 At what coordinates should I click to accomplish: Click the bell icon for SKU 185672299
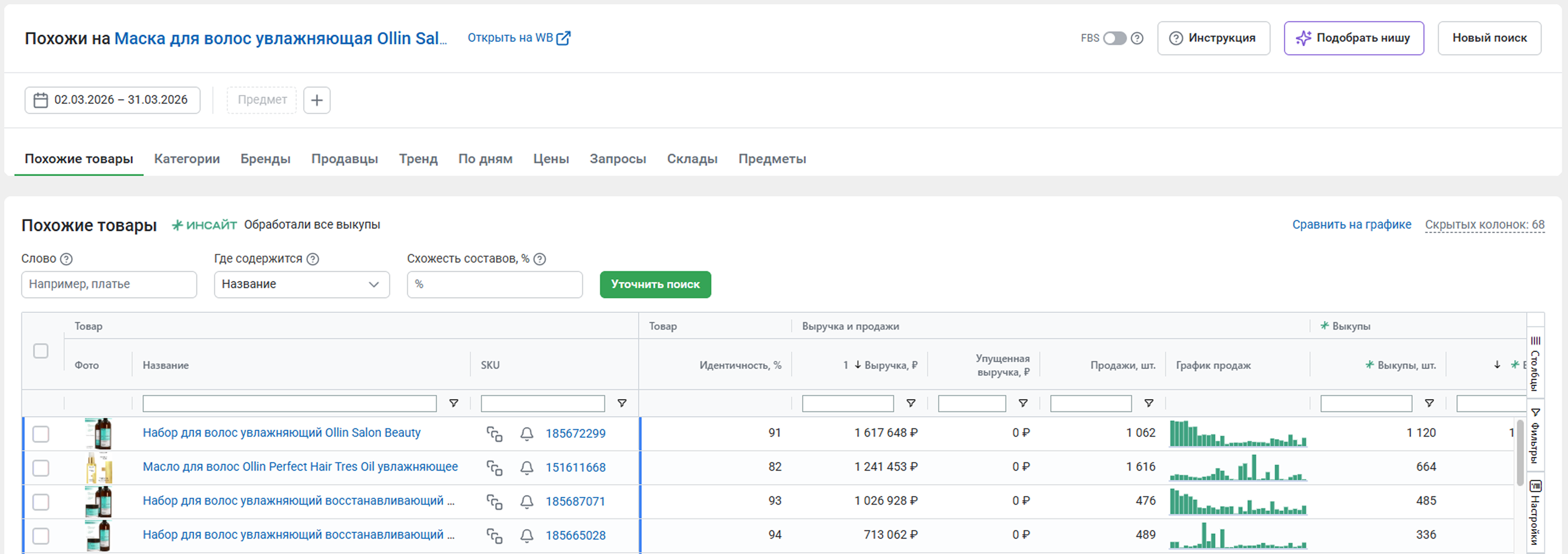point(526,433)
